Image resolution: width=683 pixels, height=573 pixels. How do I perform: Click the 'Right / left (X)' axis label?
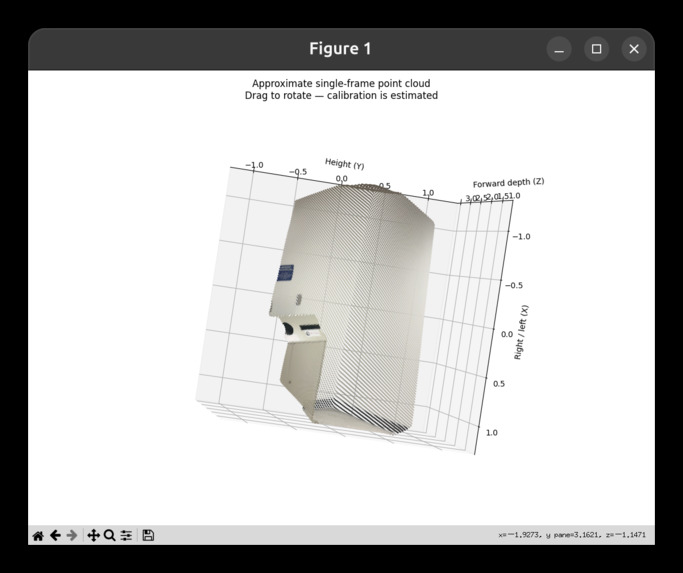(521, 332)
